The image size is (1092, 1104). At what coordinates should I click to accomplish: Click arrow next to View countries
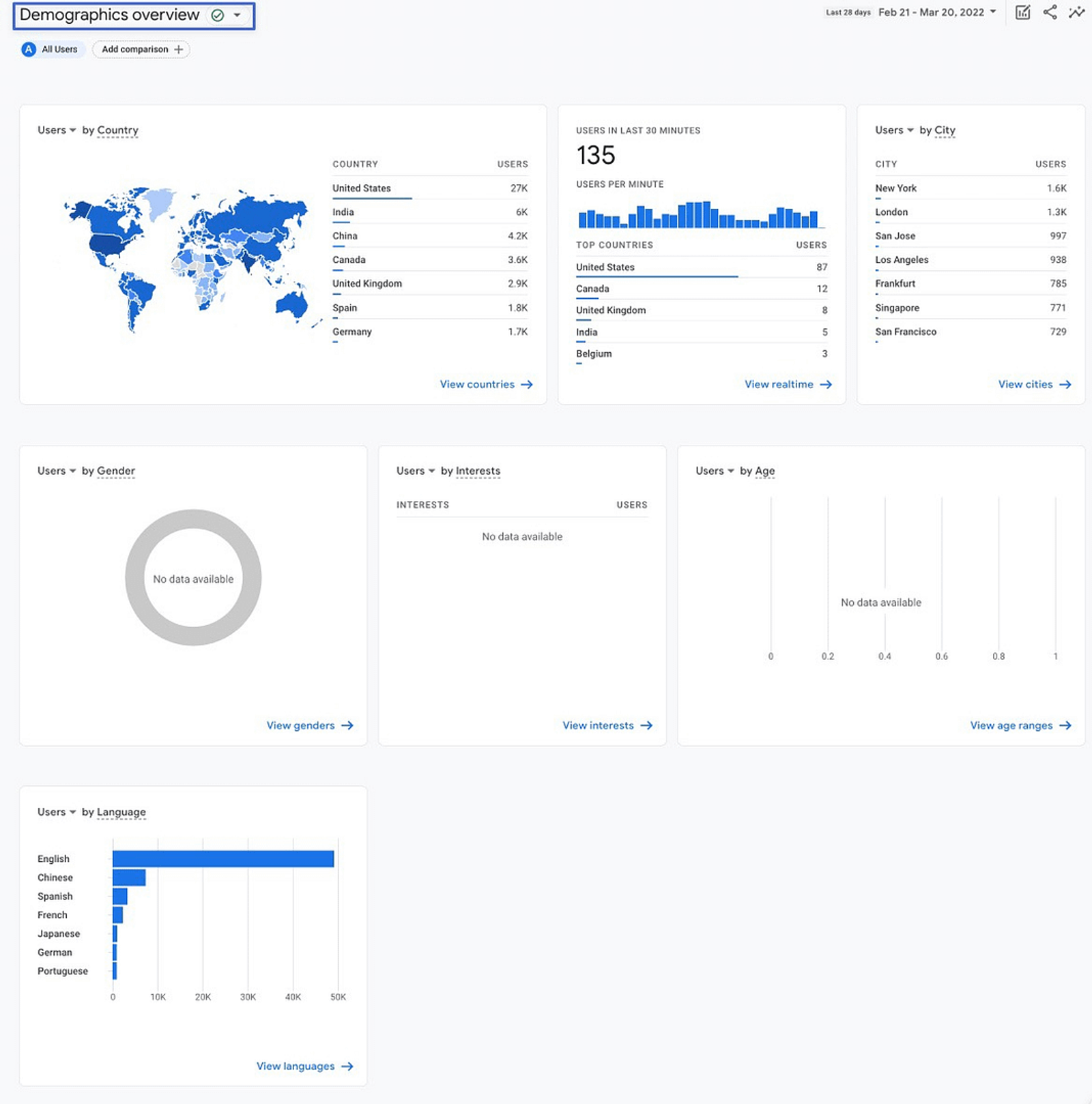(x=527, y=384)
